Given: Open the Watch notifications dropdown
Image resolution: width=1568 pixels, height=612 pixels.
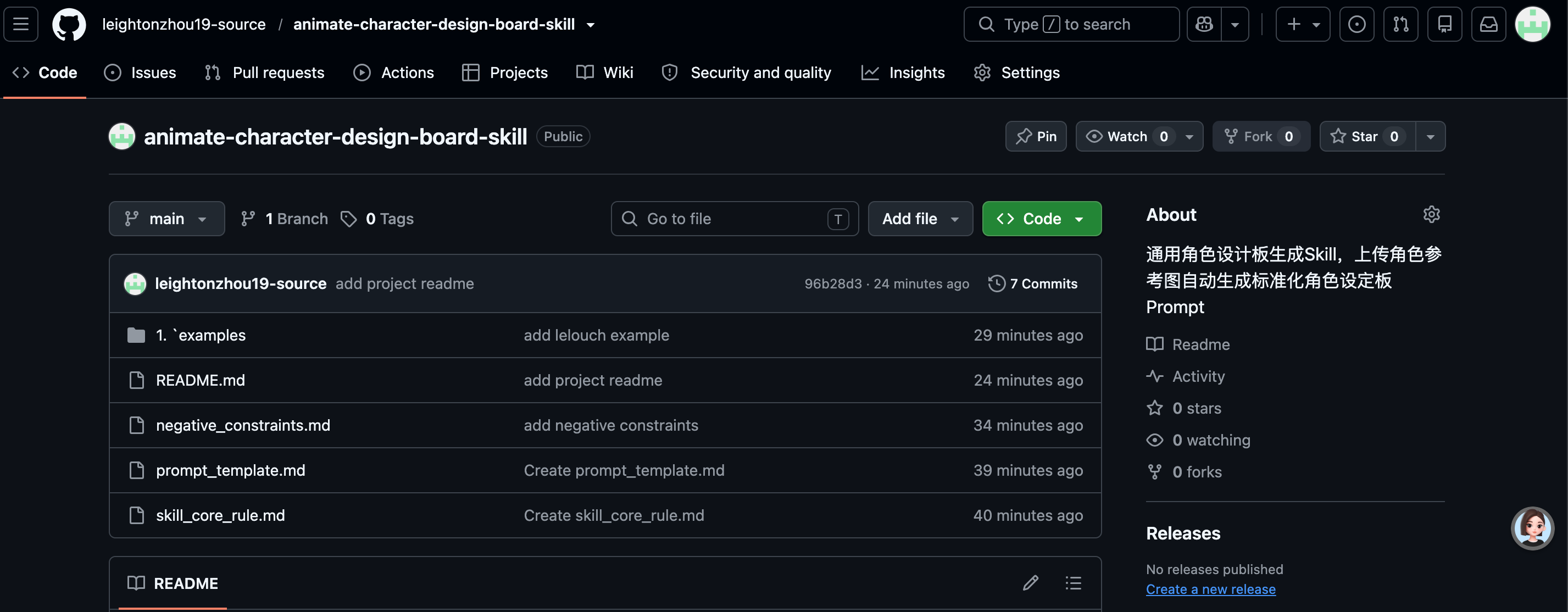Looking at the screenshot, I should pyautogui.click(x=1139, y=136).
